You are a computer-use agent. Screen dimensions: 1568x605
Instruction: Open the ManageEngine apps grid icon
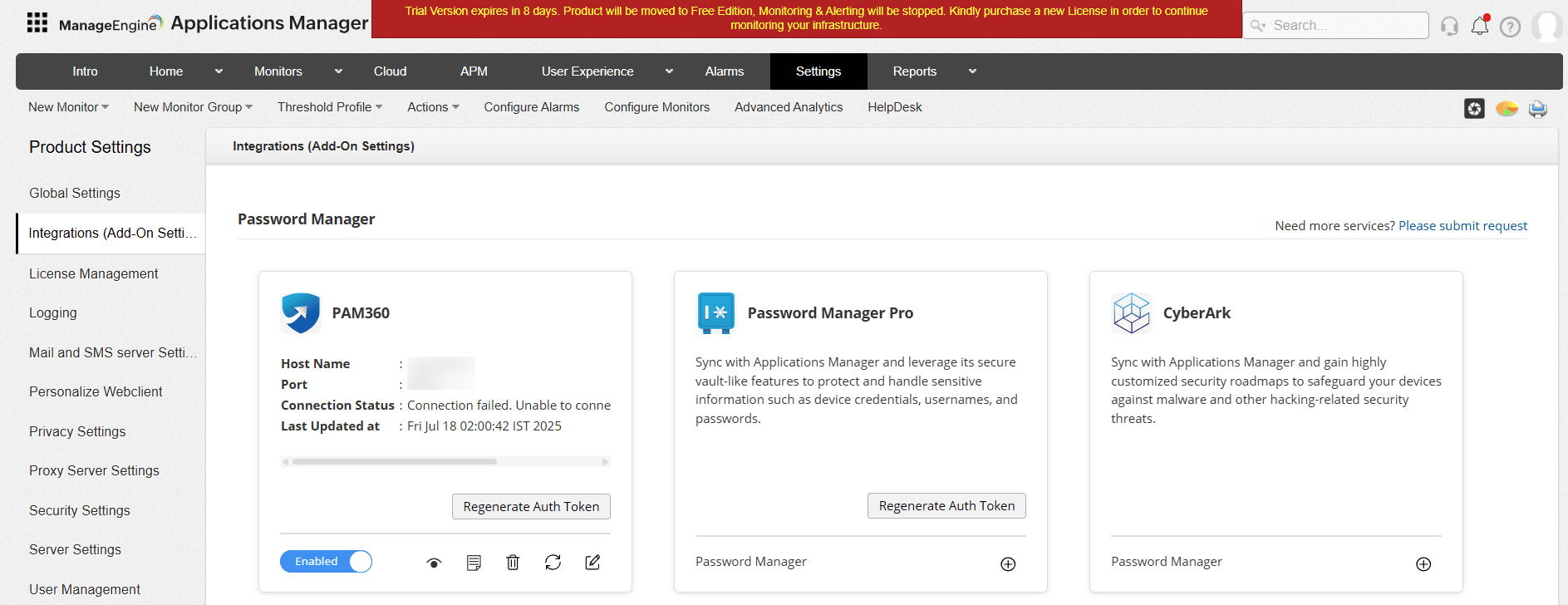[37, 22]
